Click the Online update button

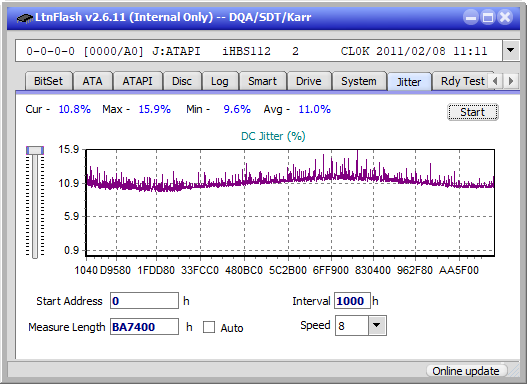[465, 371]
